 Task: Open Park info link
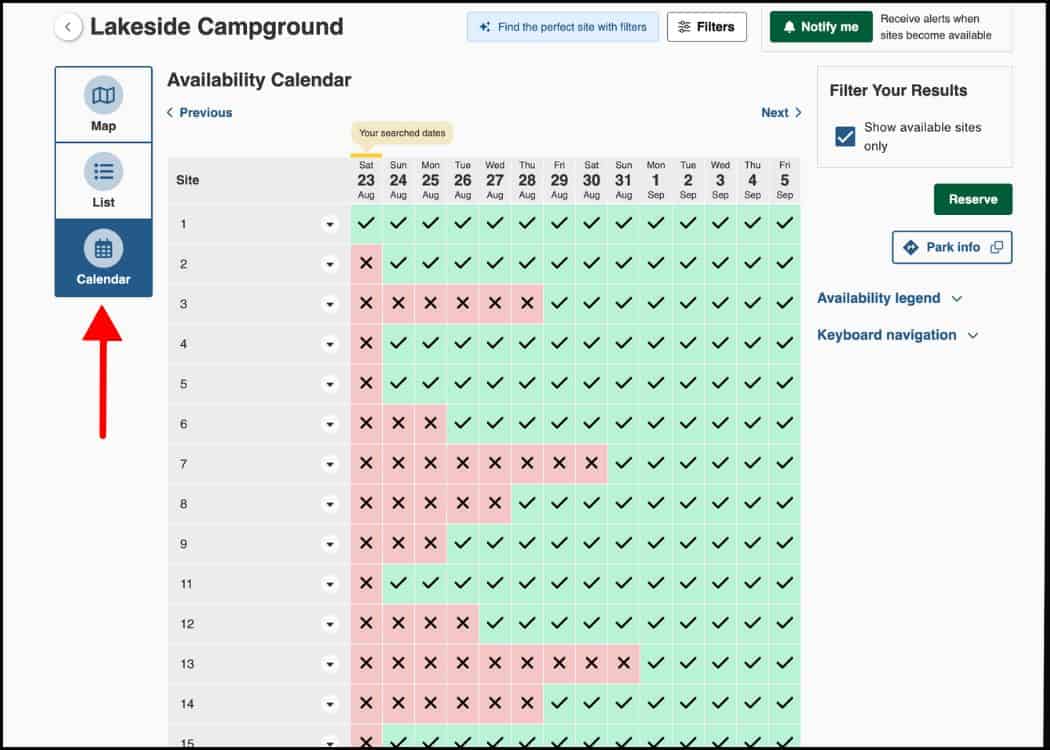[952, 247]
